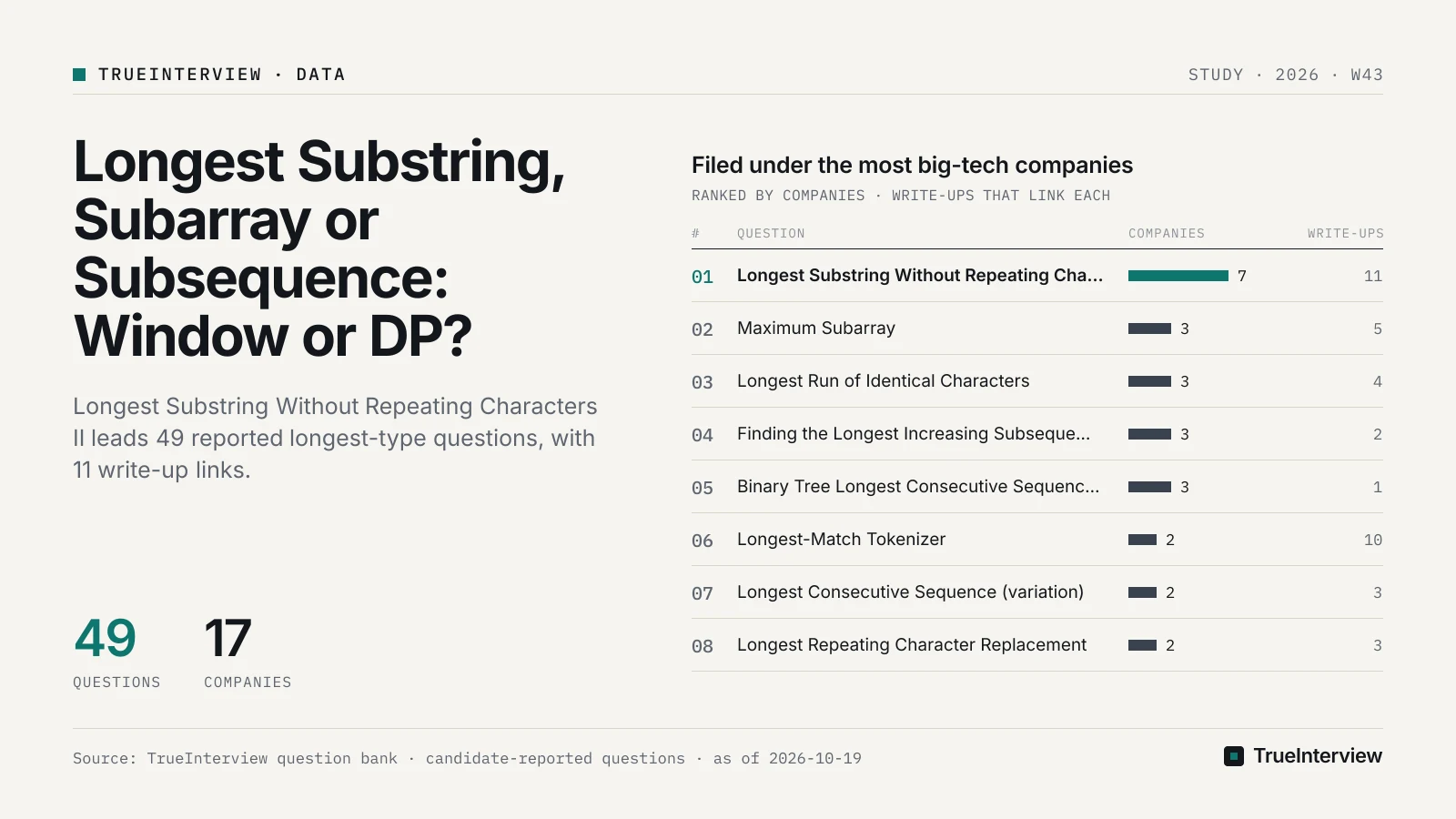This screenshot has height=819, width=1456.
Task: Open row Longest Substring Without Repeating Cha...
Action: coord(1037,276)
